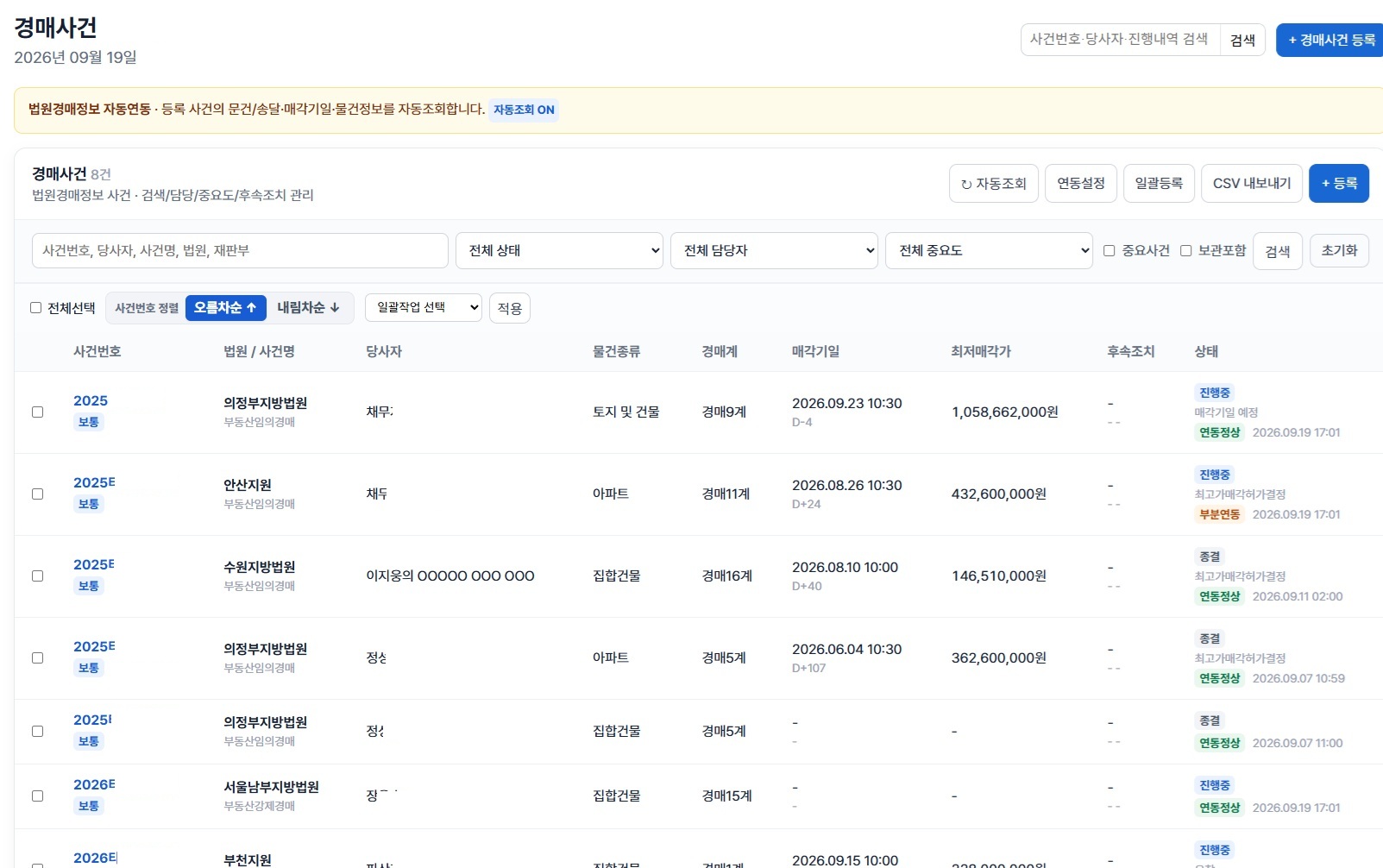Focus the top 사건번호·당사자·진행내역 search field
The width and height of the screenshot is (1383, 868).
pyautogui.click(x=1120, y=40)
